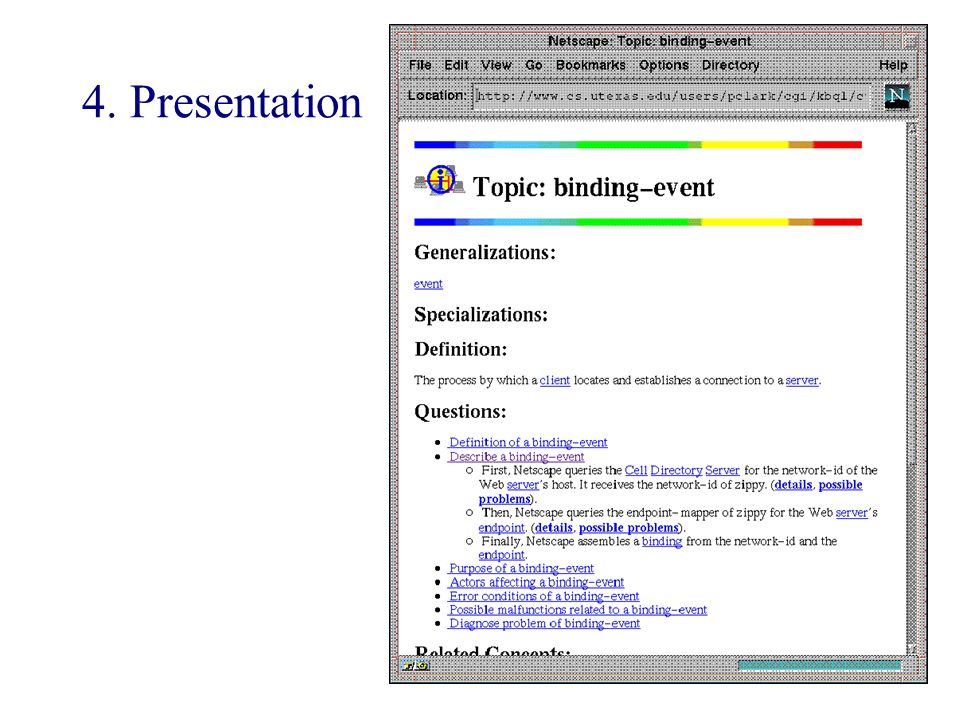Open 'Actors affecting a binding-event' question
This screenshot has height=720, width=960.
click(536, 583)
